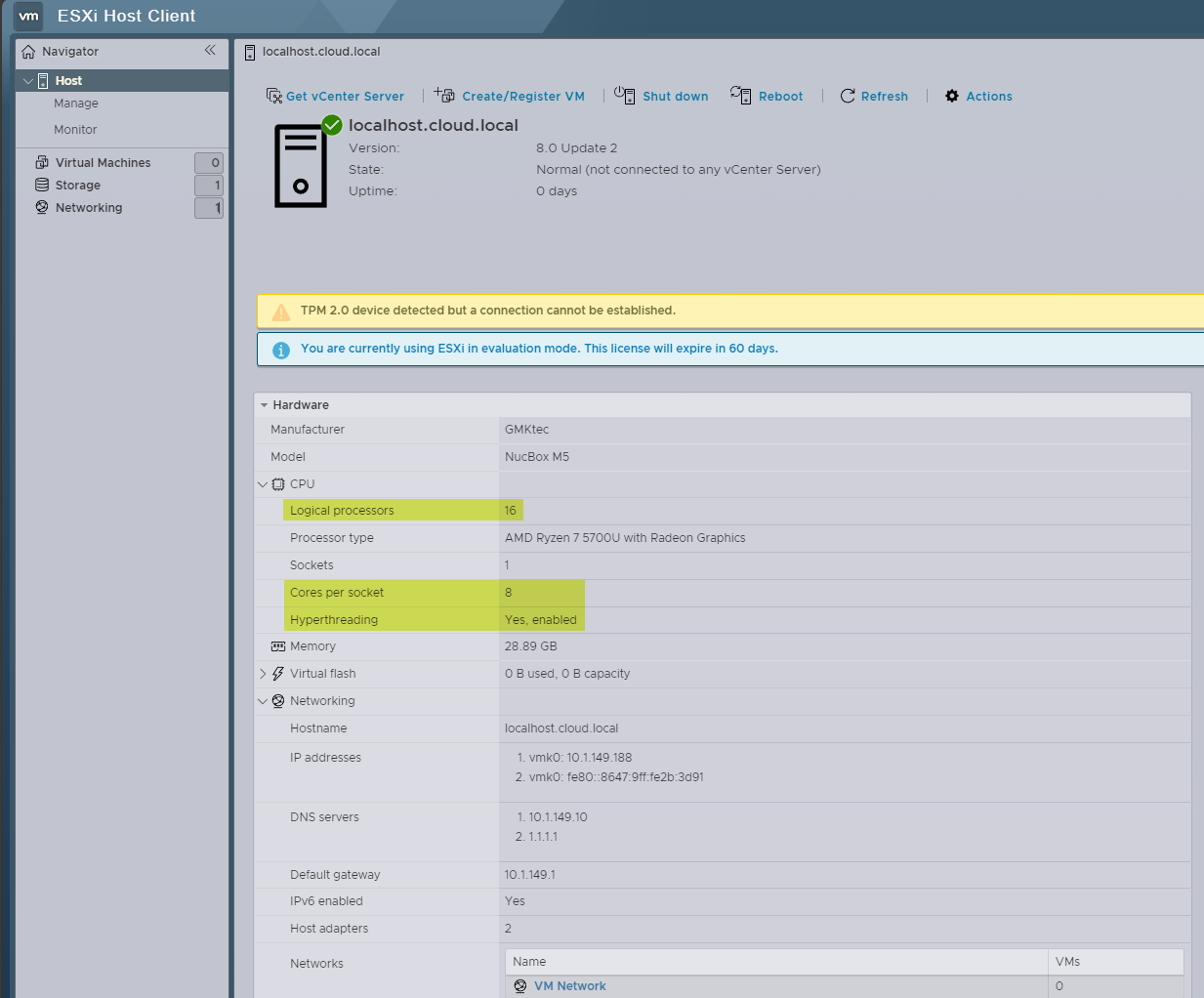Collapse the Hardware section

(x=264, y=405)
